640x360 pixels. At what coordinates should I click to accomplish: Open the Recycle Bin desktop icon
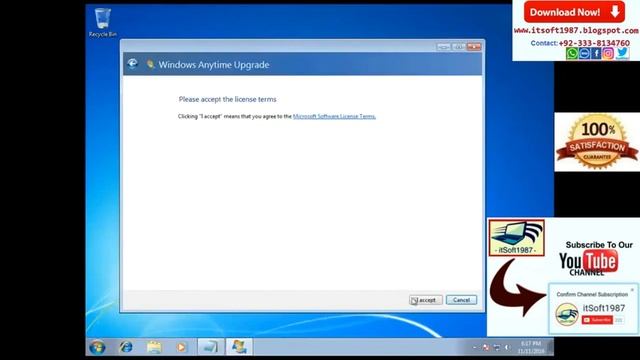(102, 23)
